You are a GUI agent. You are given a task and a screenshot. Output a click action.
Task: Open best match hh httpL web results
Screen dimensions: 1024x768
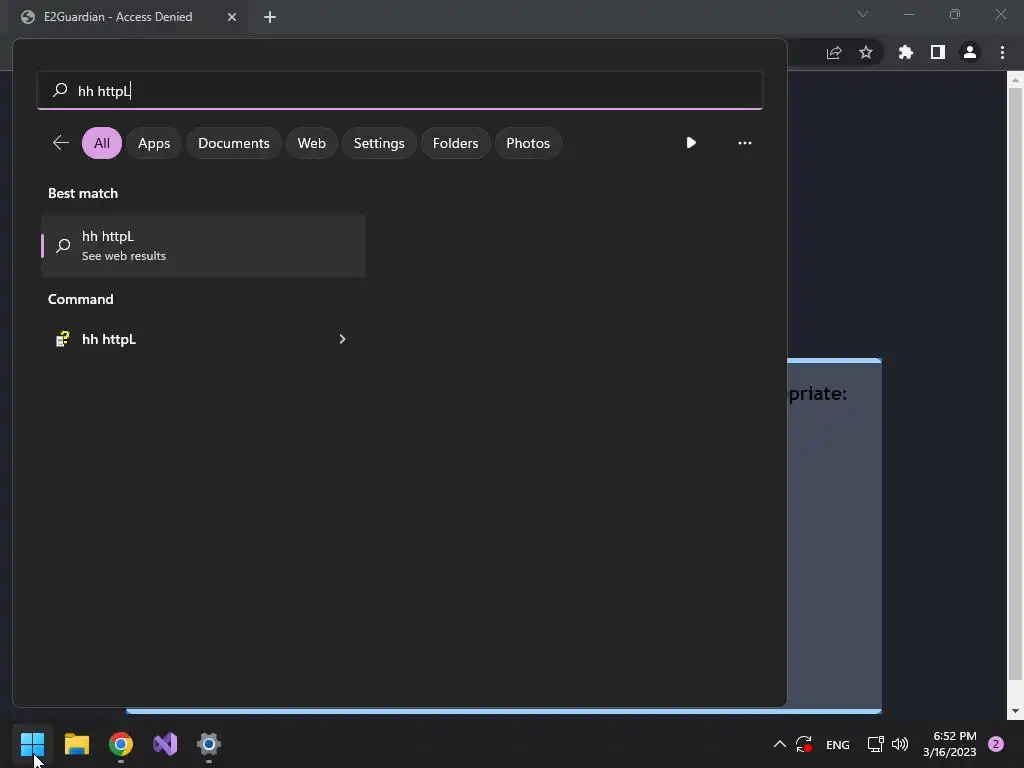203,246
